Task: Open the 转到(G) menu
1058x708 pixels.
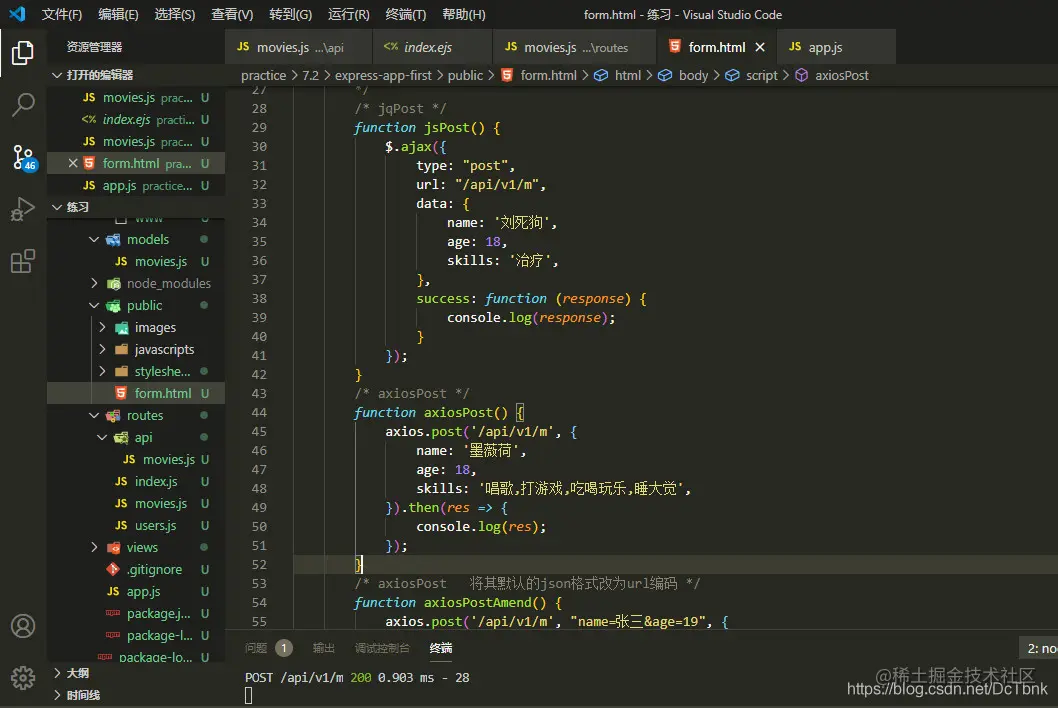Action: point(290,14)
